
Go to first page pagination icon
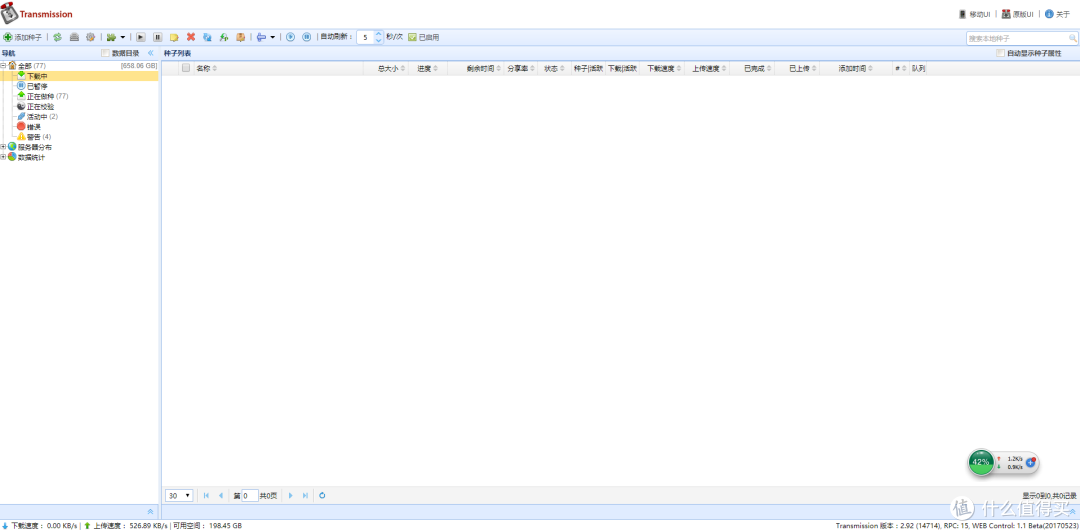(x=206, y=495)
